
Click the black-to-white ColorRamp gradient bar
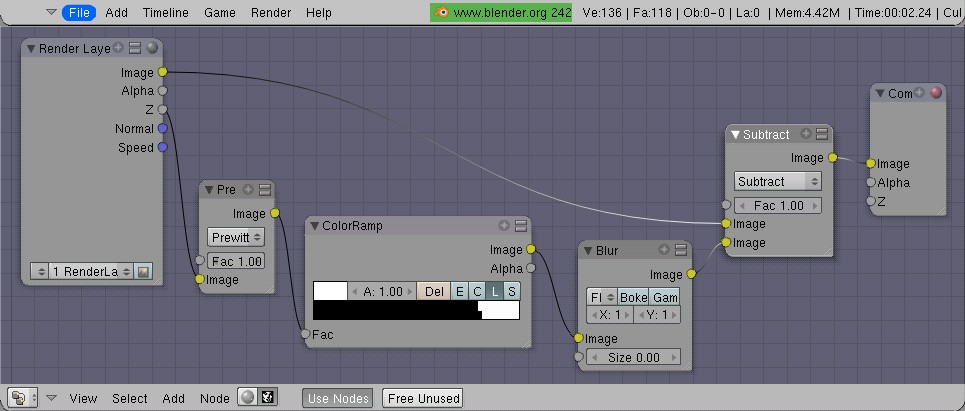click(x=417, y=310)
